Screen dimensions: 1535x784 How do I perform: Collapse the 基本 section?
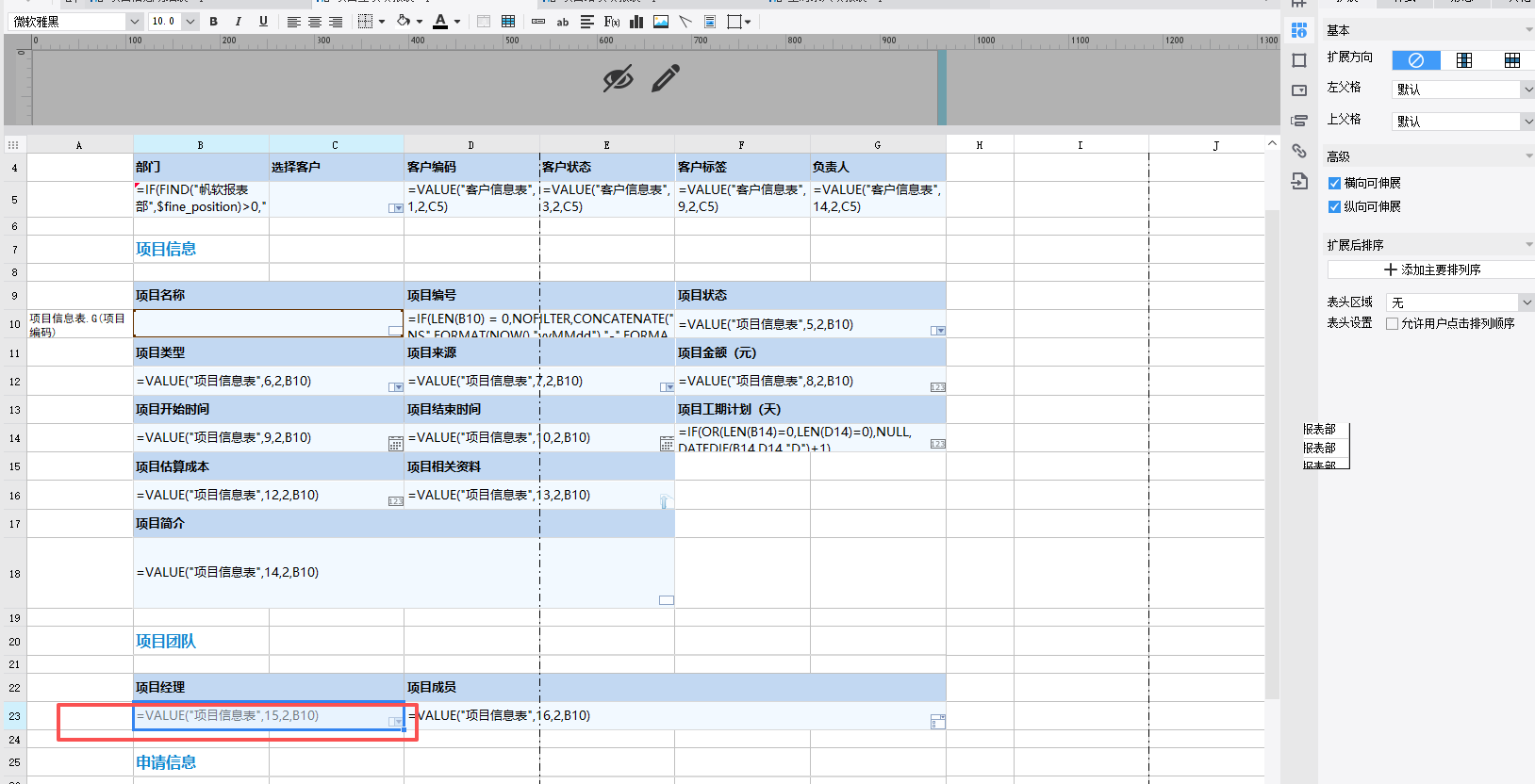pos(1528,30)
